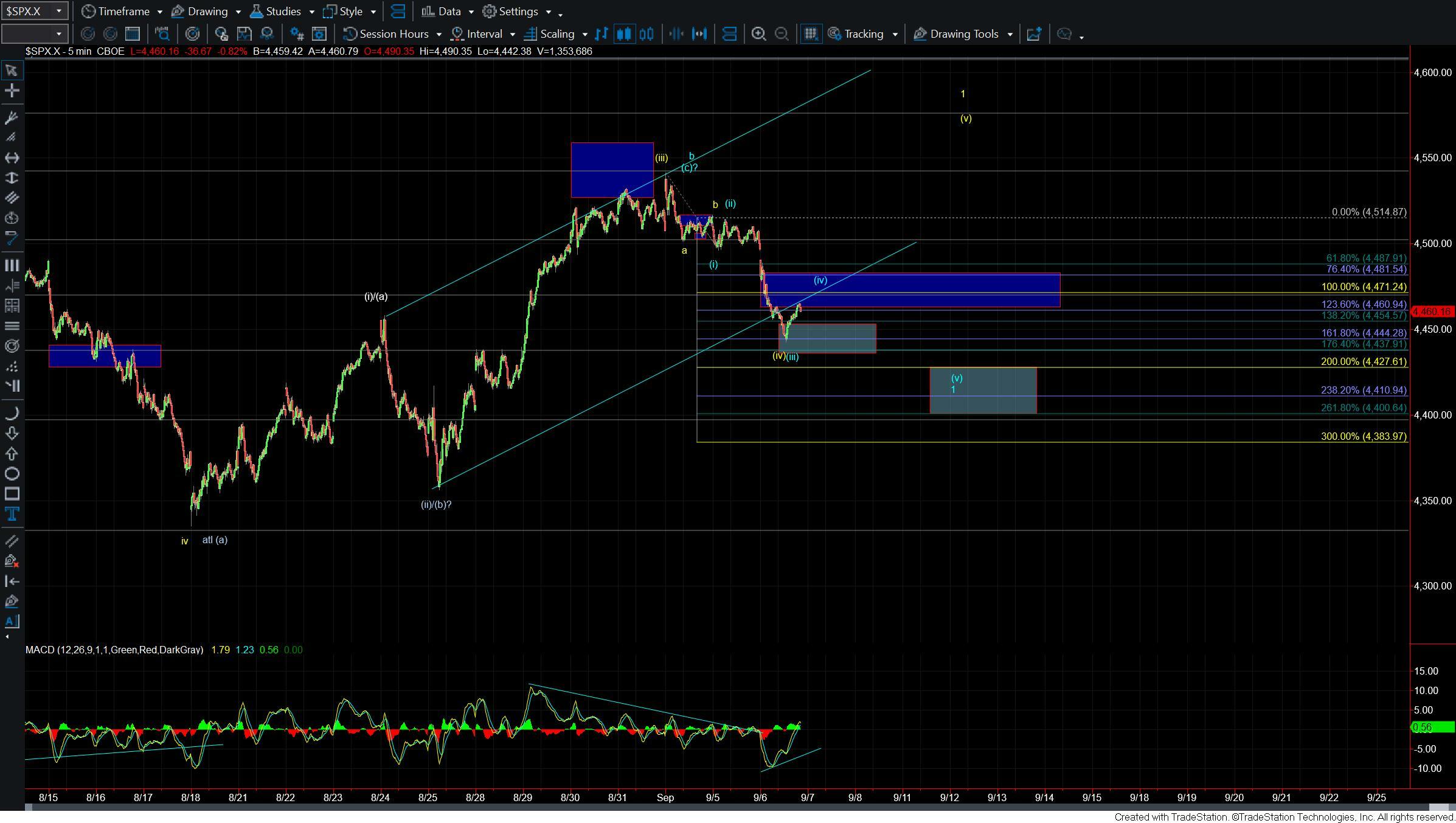The width and height of the screenshot is (1456, 823).
Task: Click the blue (iv) target zone rectangle
Action: (x=910, y=290)
